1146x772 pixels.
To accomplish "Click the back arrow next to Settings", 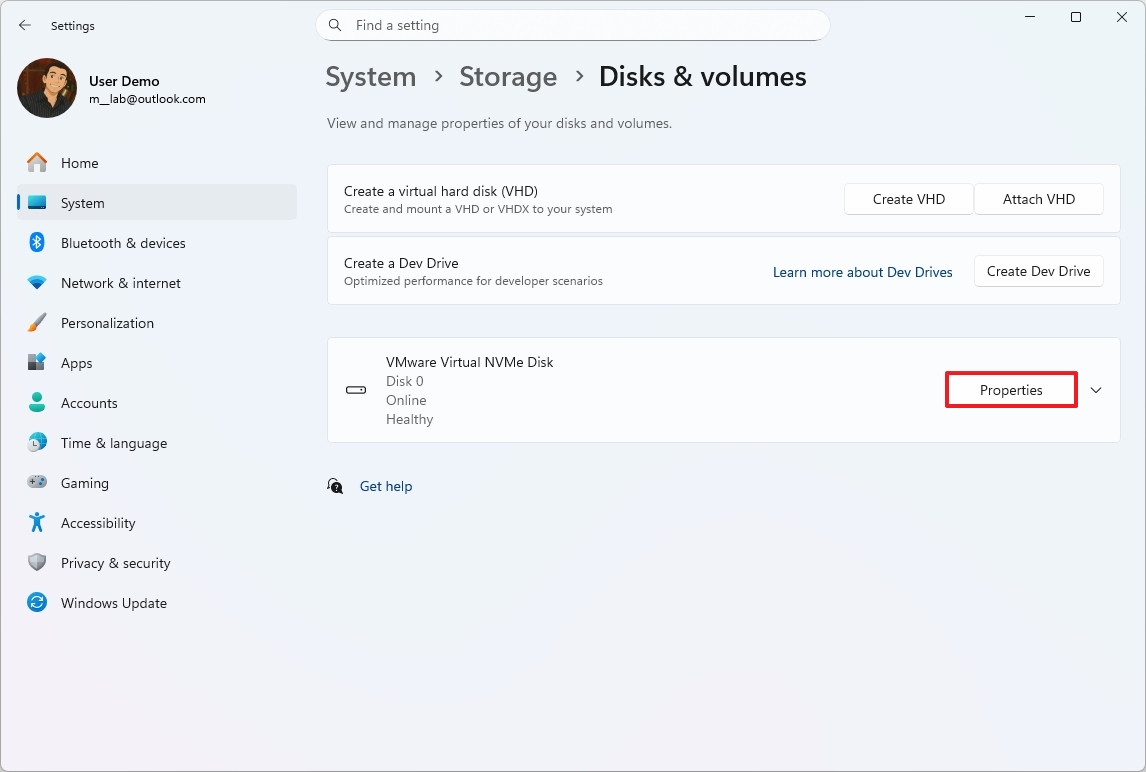I will tap(24, 25).
